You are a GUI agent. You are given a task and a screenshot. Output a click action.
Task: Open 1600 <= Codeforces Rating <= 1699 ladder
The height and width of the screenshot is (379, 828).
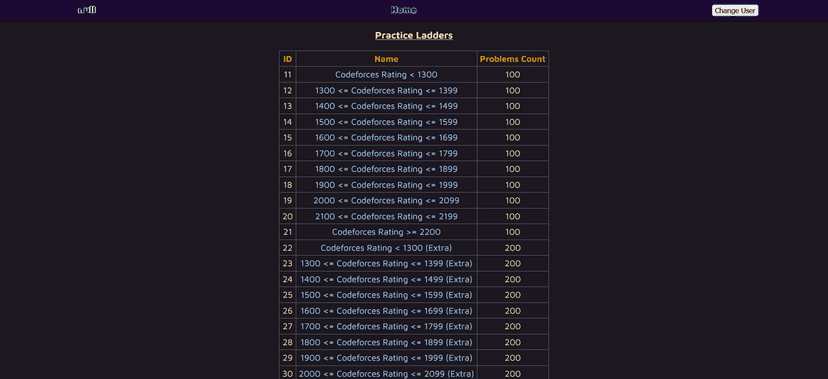click(x=386, y=138)
